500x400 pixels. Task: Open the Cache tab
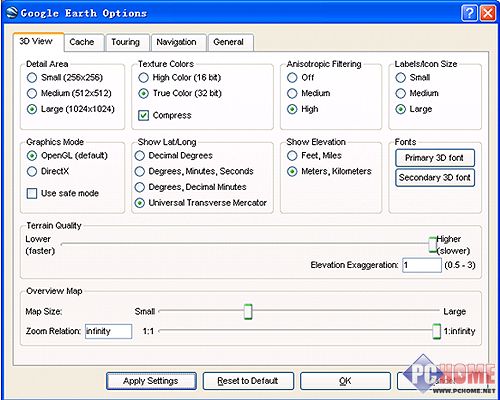(x=84, y=42)
